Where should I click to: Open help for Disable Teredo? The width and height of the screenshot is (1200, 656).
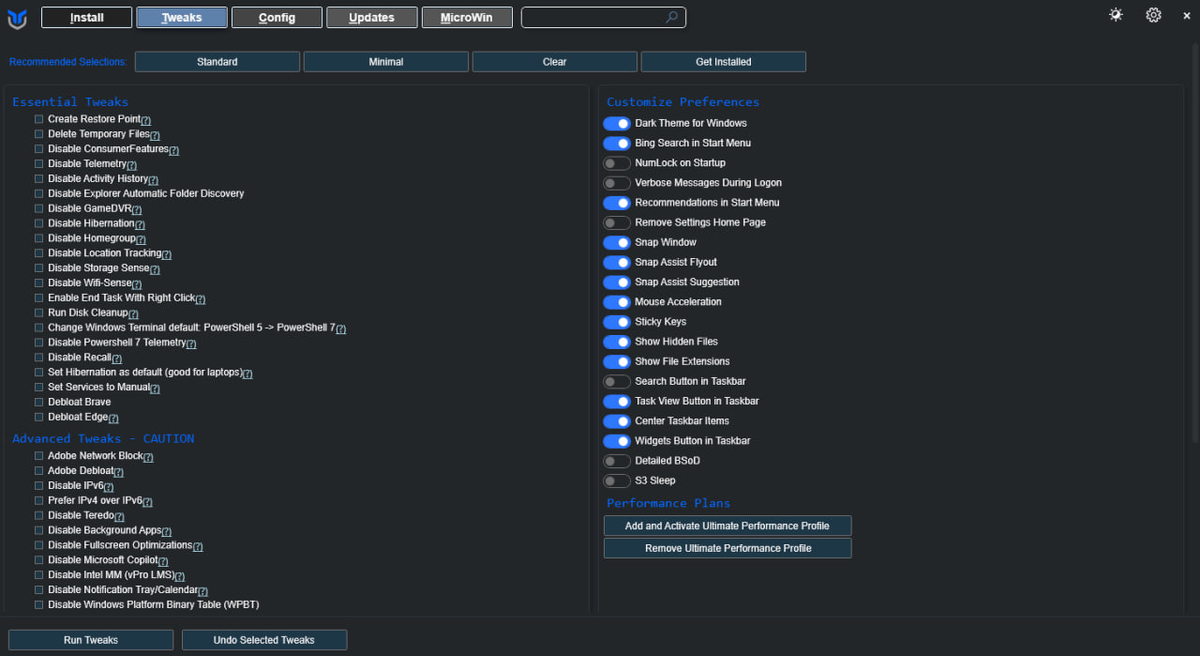118,517
